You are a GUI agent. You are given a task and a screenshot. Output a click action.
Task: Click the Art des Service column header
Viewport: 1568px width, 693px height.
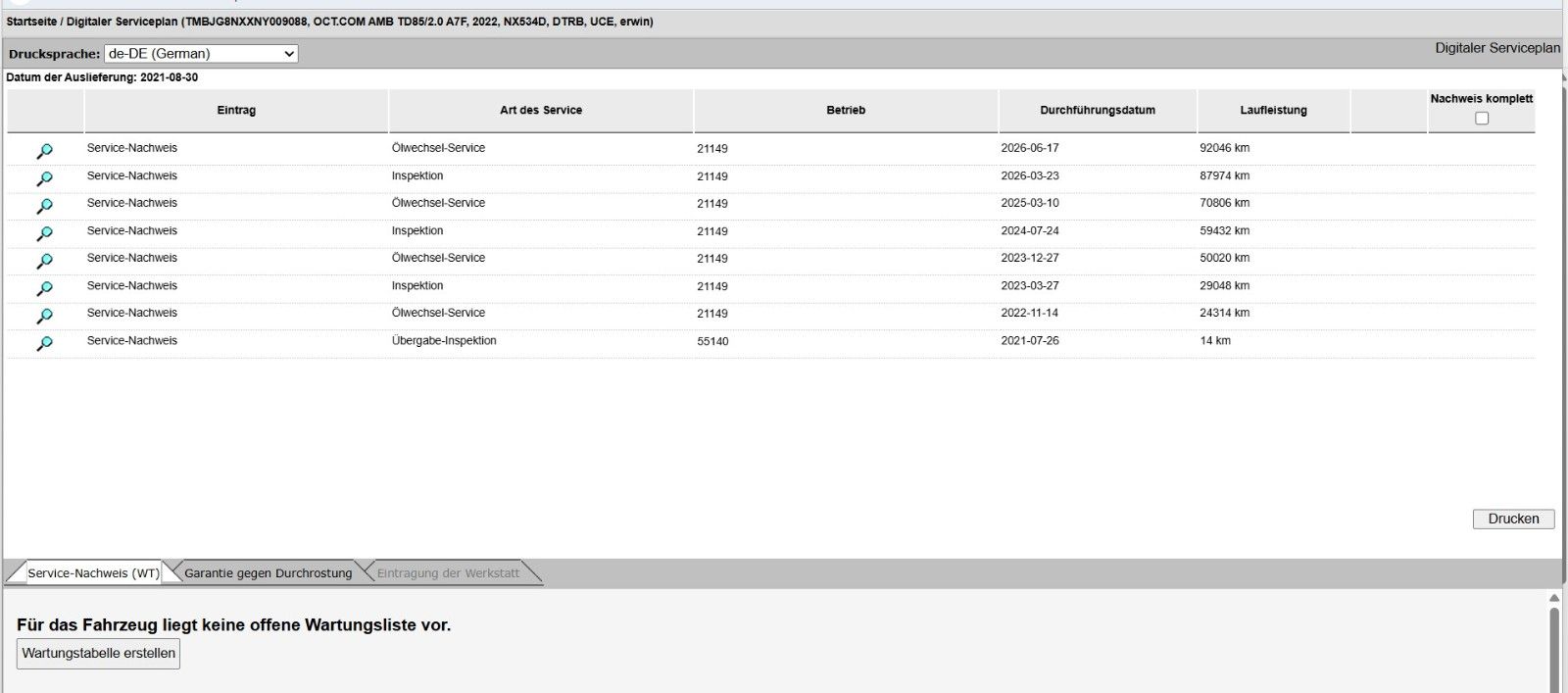click(x=541, y=110)
